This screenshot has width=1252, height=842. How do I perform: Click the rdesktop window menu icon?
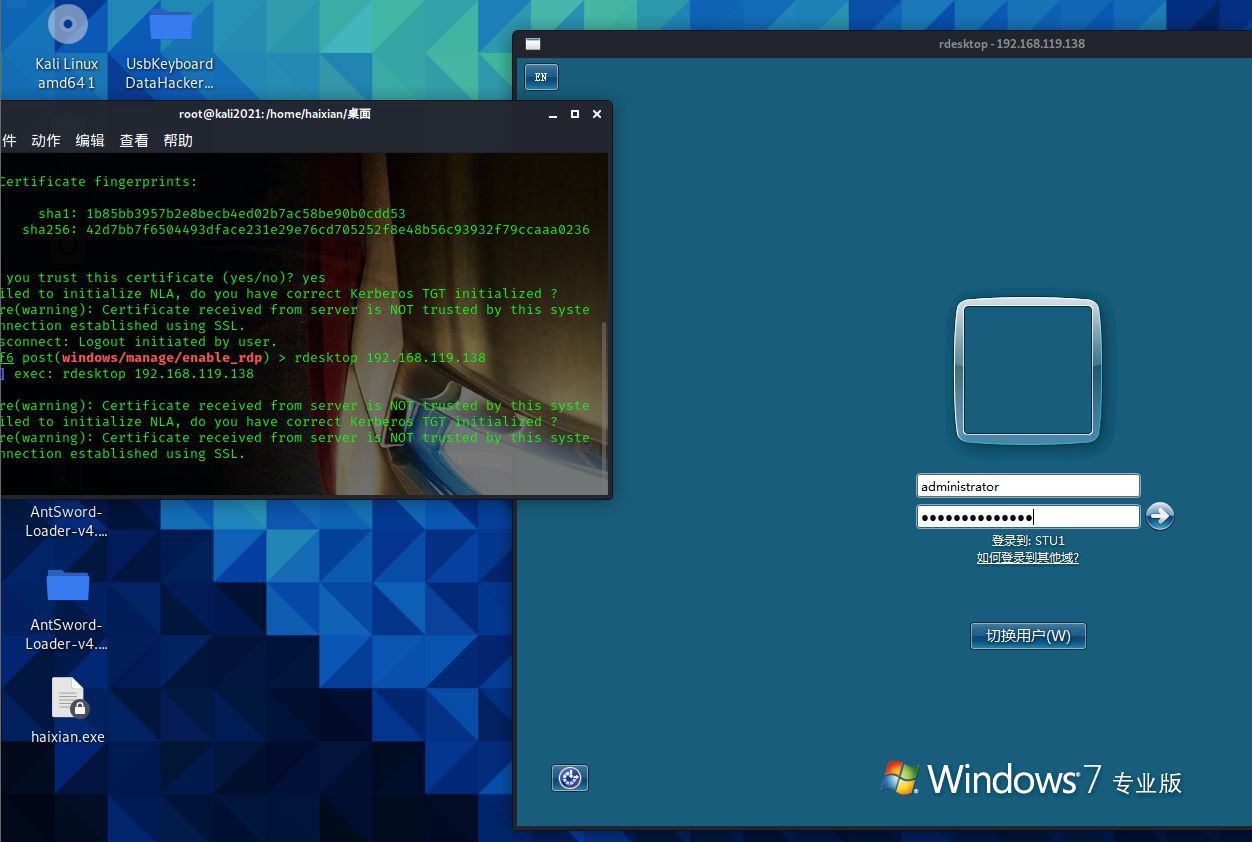[533, 44]
